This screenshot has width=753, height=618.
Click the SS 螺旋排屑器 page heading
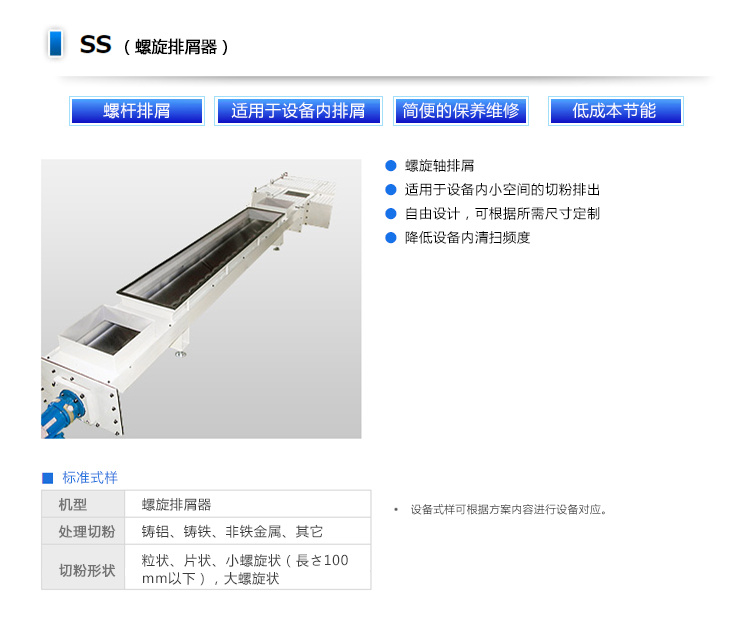coord(154,45)
